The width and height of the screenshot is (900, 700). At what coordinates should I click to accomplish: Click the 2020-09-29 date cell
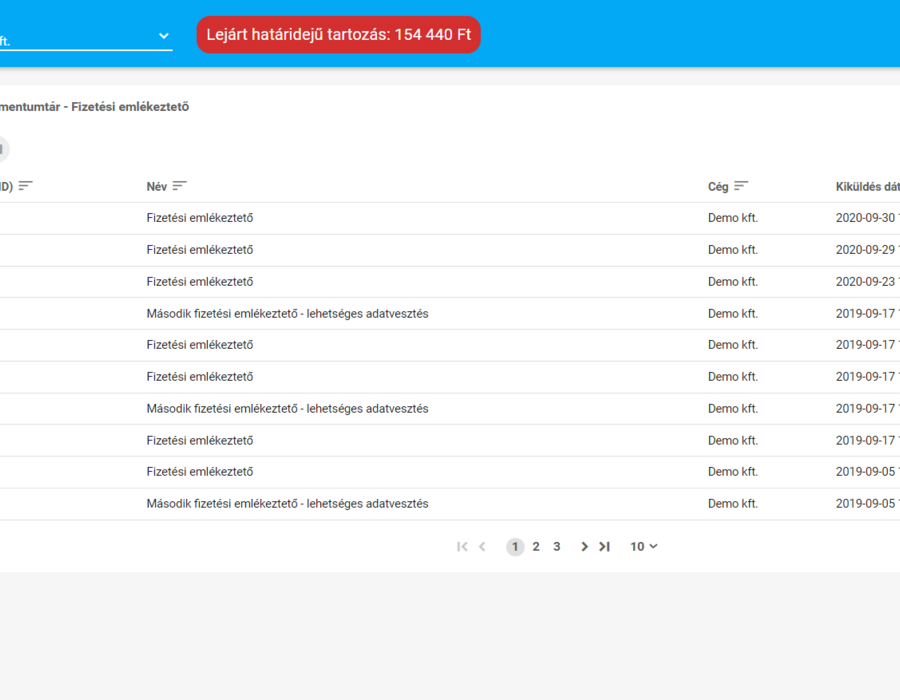point(868,250)
